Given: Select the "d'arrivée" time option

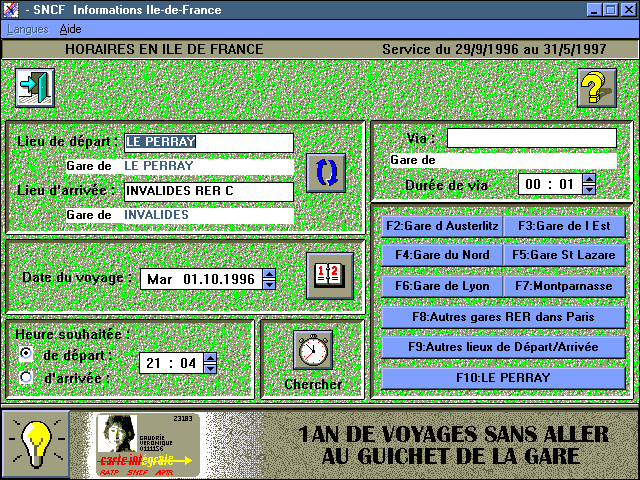Looking at the screenshot, I should [27, 377].
